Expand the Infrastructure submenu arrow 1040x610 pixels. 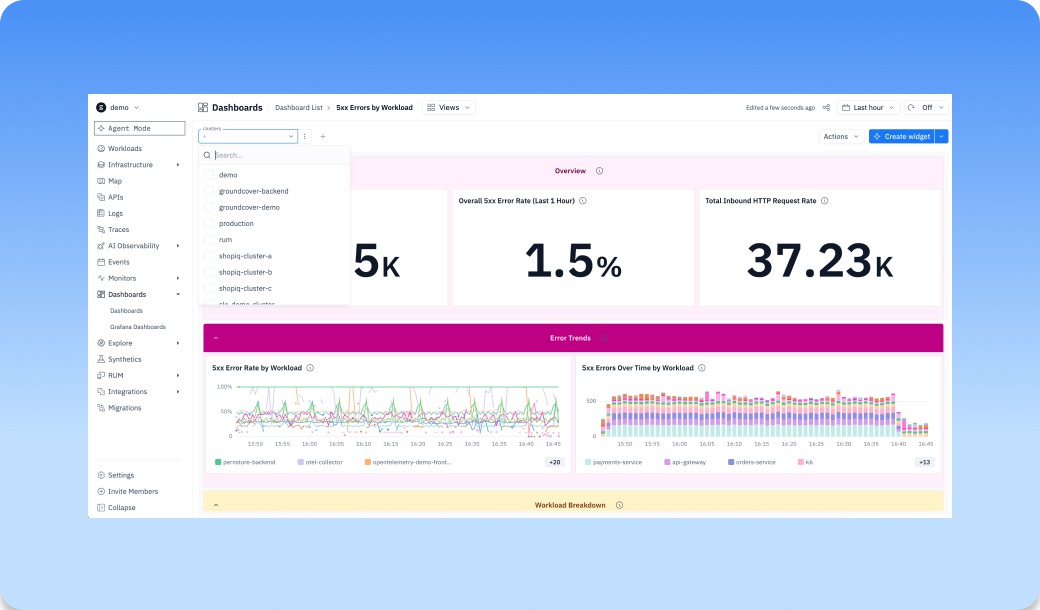(178, 164)
